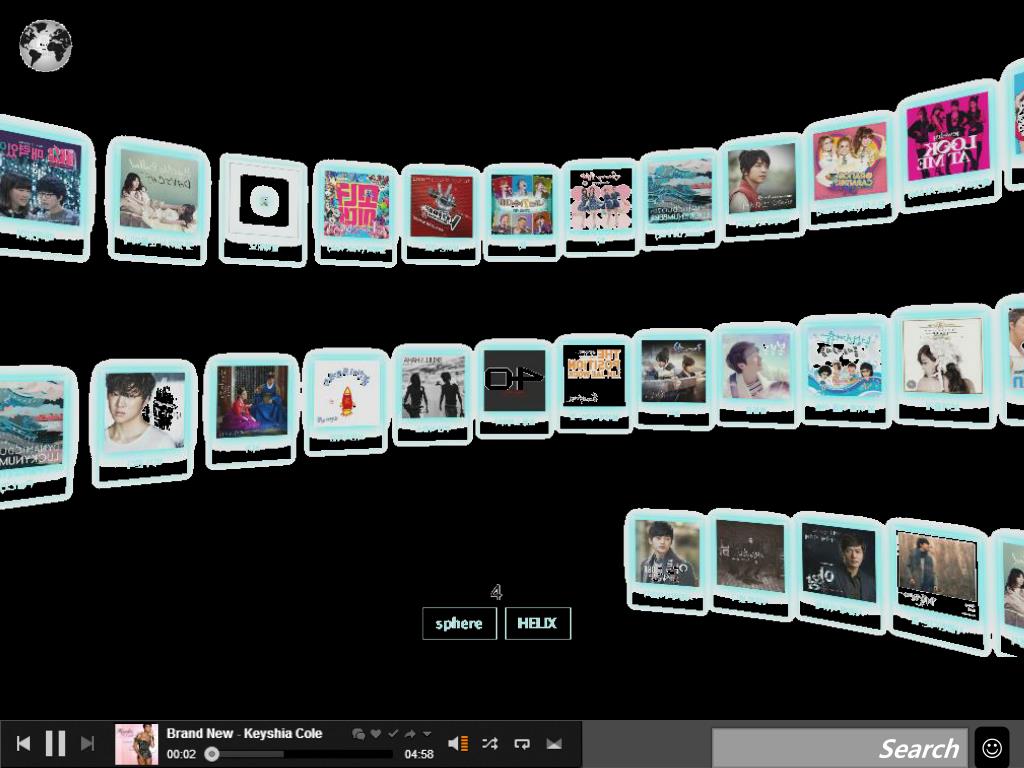
Task: Toggle repeat playback
Action: (x=522, y=743)
